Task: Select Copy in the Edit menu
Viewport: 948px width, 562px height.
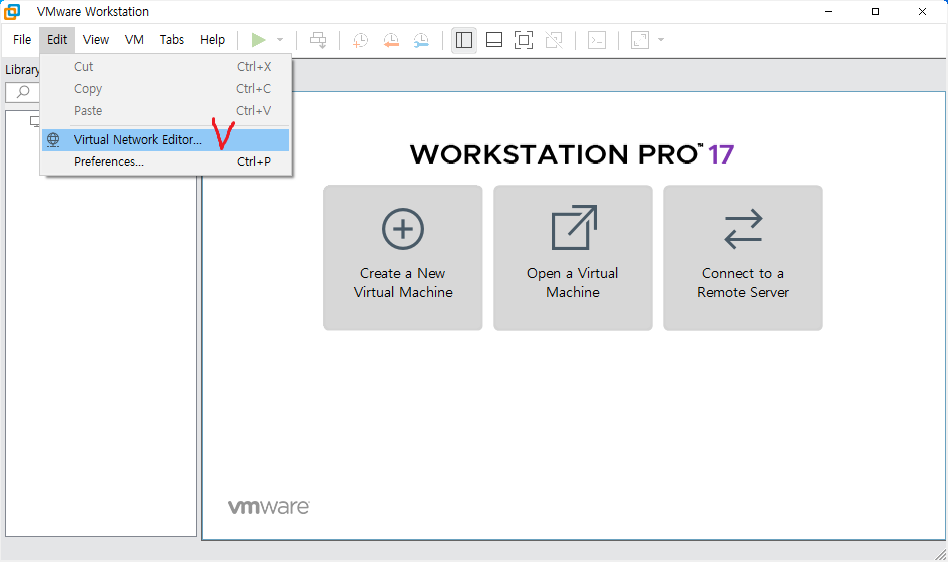Action: click(x=166, y=89)
